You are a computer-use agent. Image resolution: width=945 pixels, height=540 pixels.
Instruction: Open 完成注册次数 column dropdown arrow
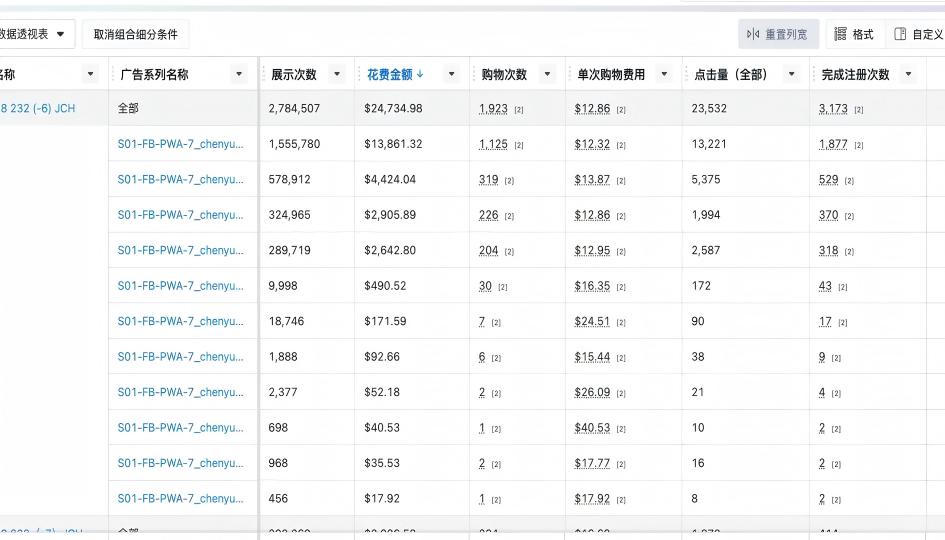[x=908, y=74]
